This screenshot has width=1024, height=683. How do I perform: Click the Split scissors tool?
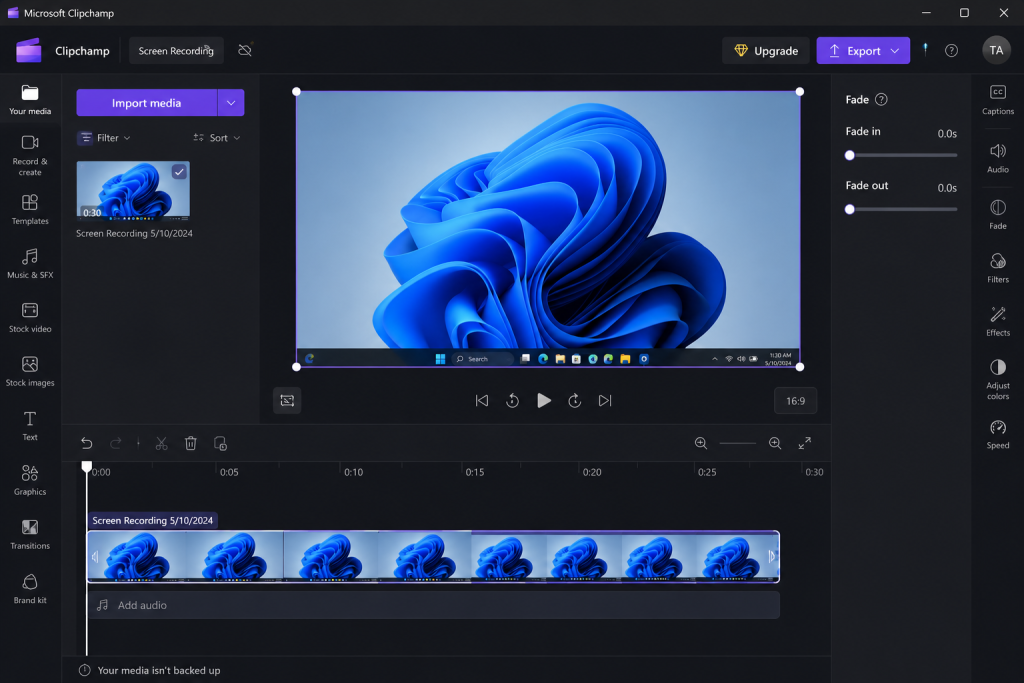(x=161, y=443)
